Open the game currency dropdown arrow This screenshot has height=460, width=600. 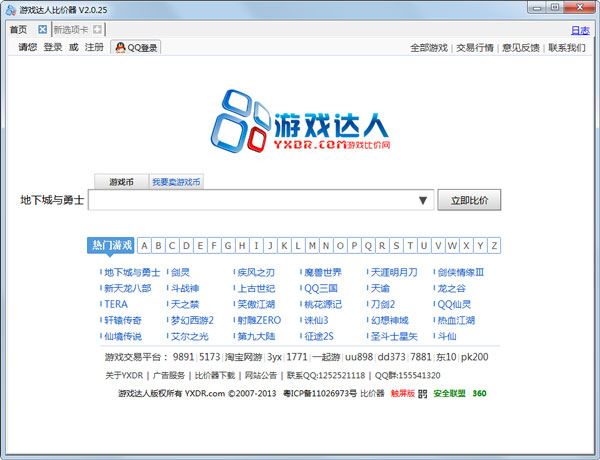click(422, 200)
